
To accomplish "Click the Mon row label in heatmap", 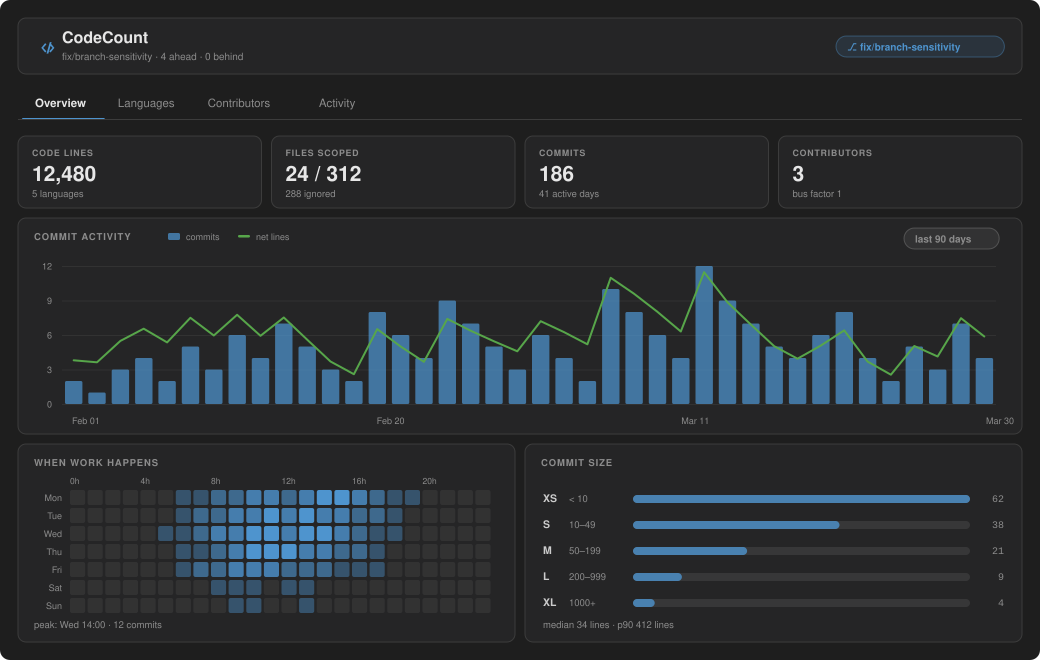I will [x=53, y=497].
